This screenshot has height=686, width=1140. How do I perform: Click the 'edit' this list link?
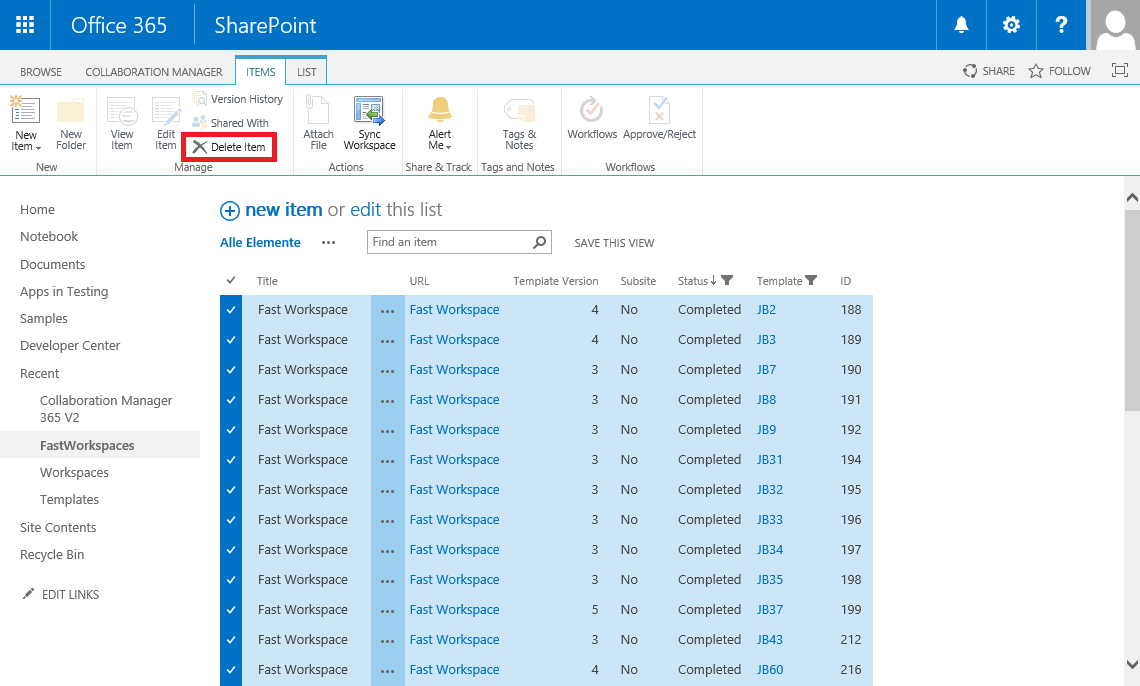[x=366, y=210]
